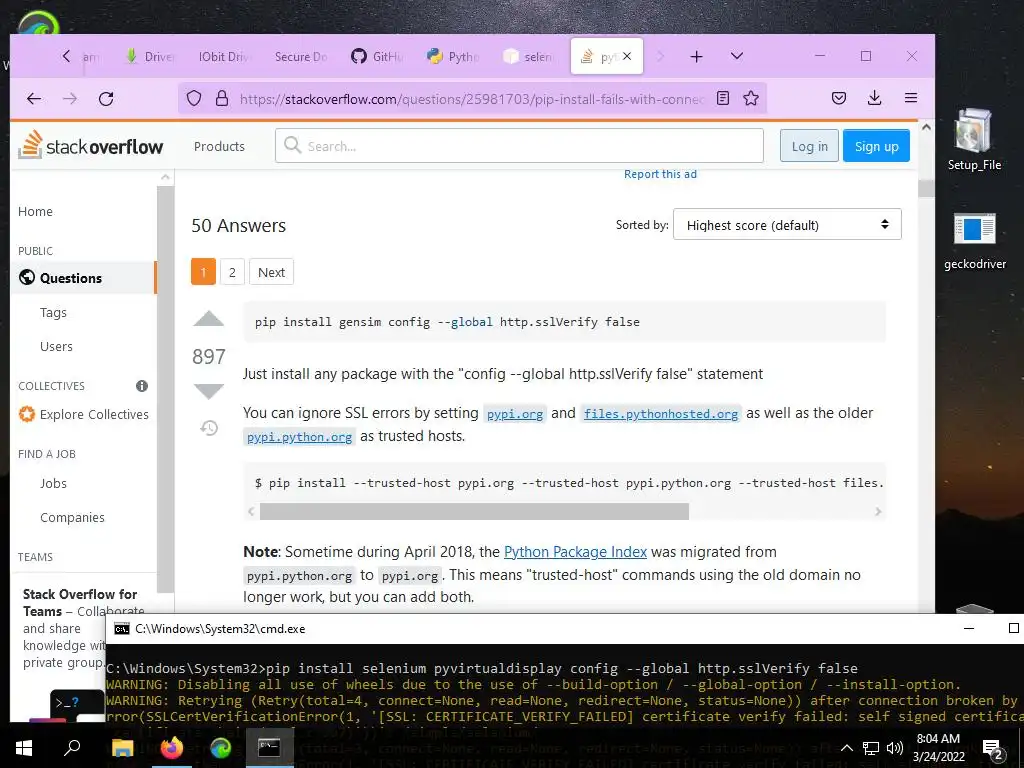Viewport: 1024px width, 768px height.
Task: Open the pypi.python.org link
Action: 299,437
